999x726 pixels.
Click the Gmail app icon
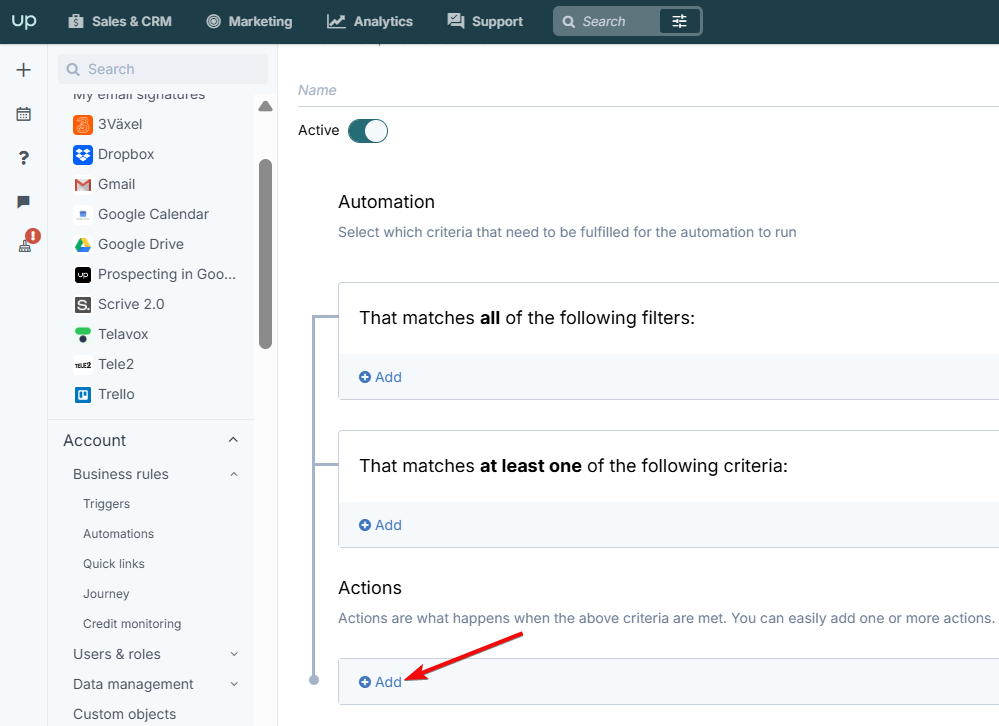pyautogui.click(x=83, y=185)
